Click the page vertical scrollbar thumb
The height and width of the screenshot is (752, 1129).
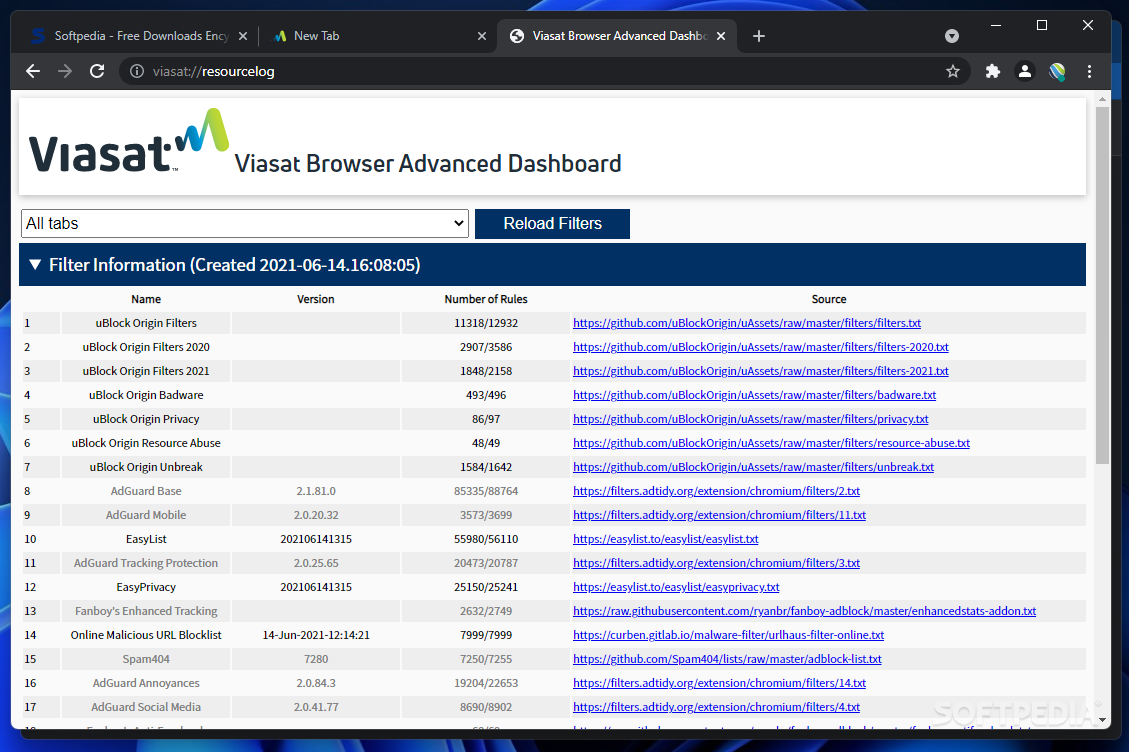click(1102, 285)
